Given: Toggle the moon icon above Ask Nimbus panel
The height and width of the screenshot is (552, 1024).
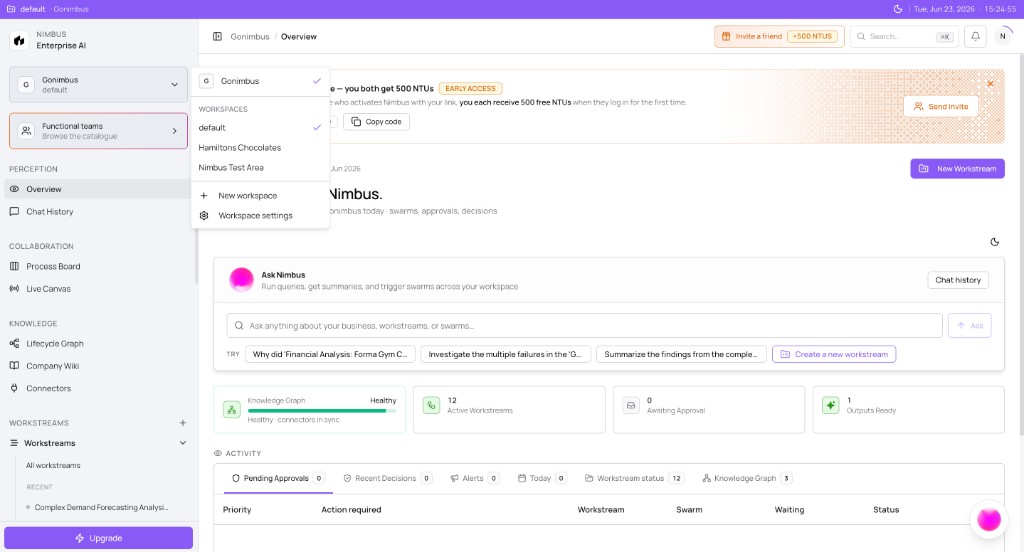Looking at the screenshot, I should tap(995, 242).
